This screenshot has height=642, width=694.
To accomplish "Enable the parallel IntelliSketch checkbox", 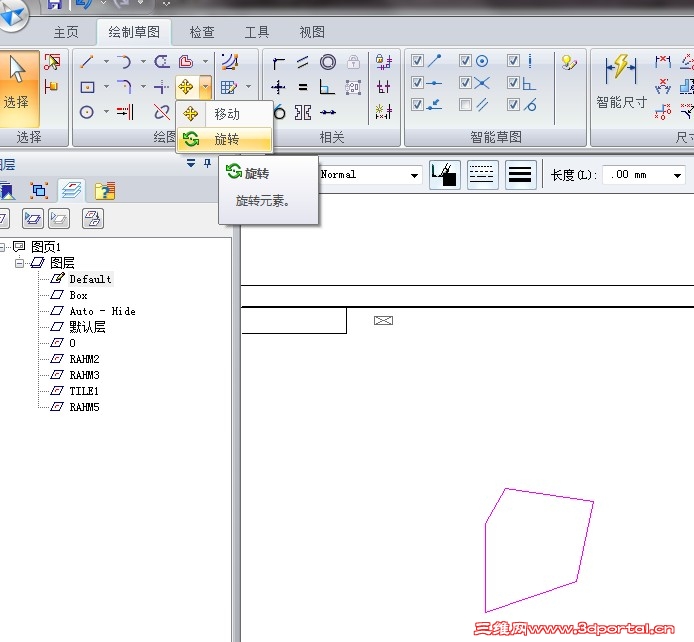I will (465, 105).
